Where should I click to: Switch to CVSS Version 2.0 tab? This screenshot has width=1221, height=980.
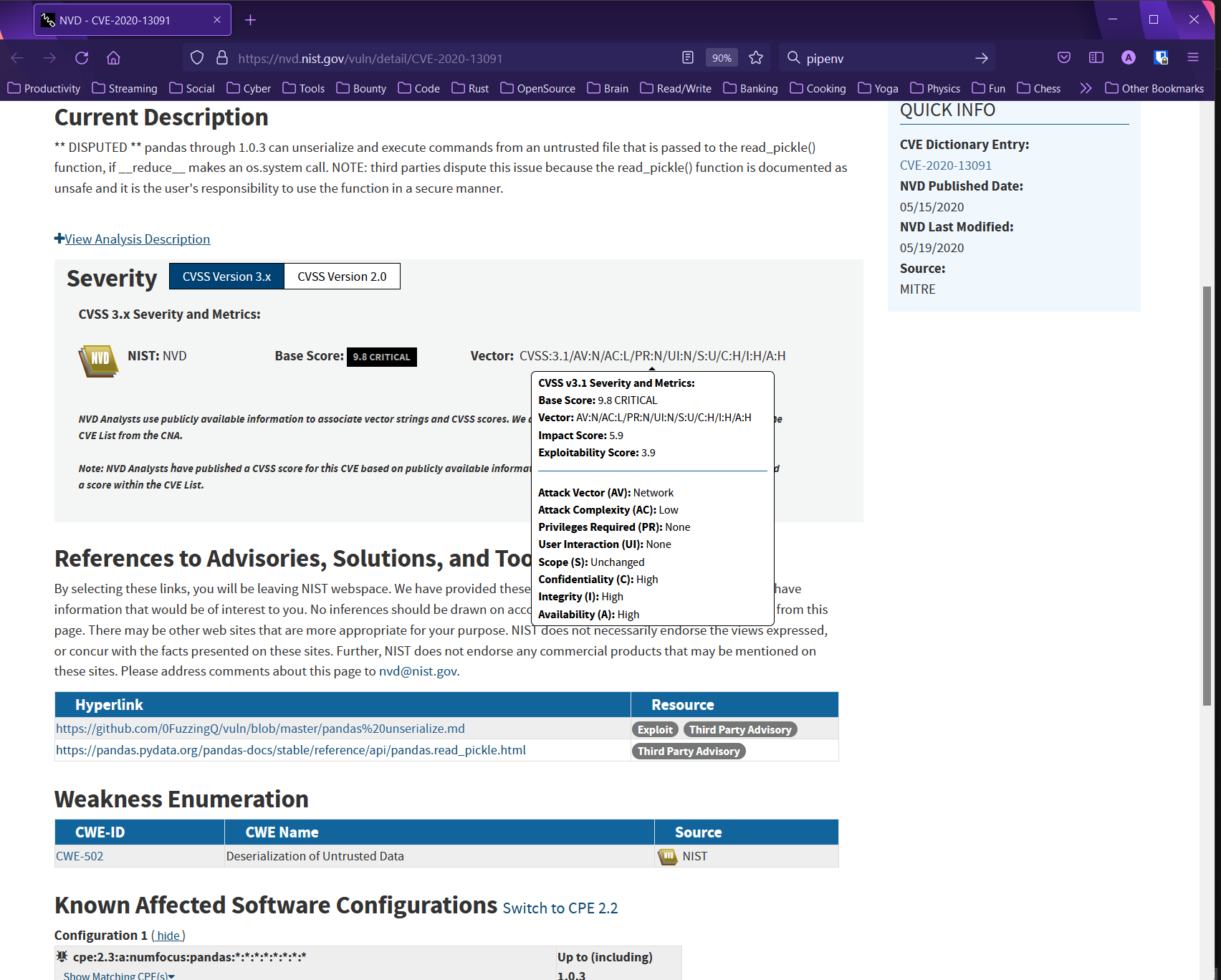coord(342,277)
